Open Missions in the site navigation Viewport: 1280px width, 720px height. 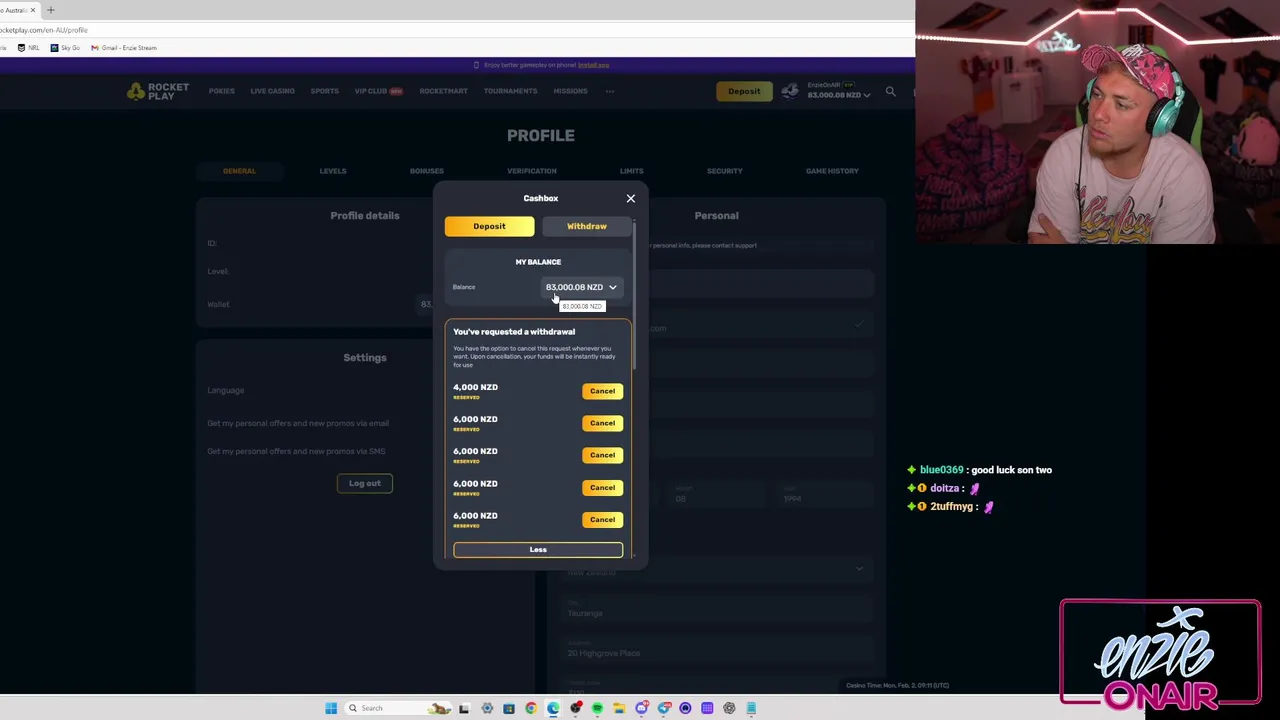570,91
